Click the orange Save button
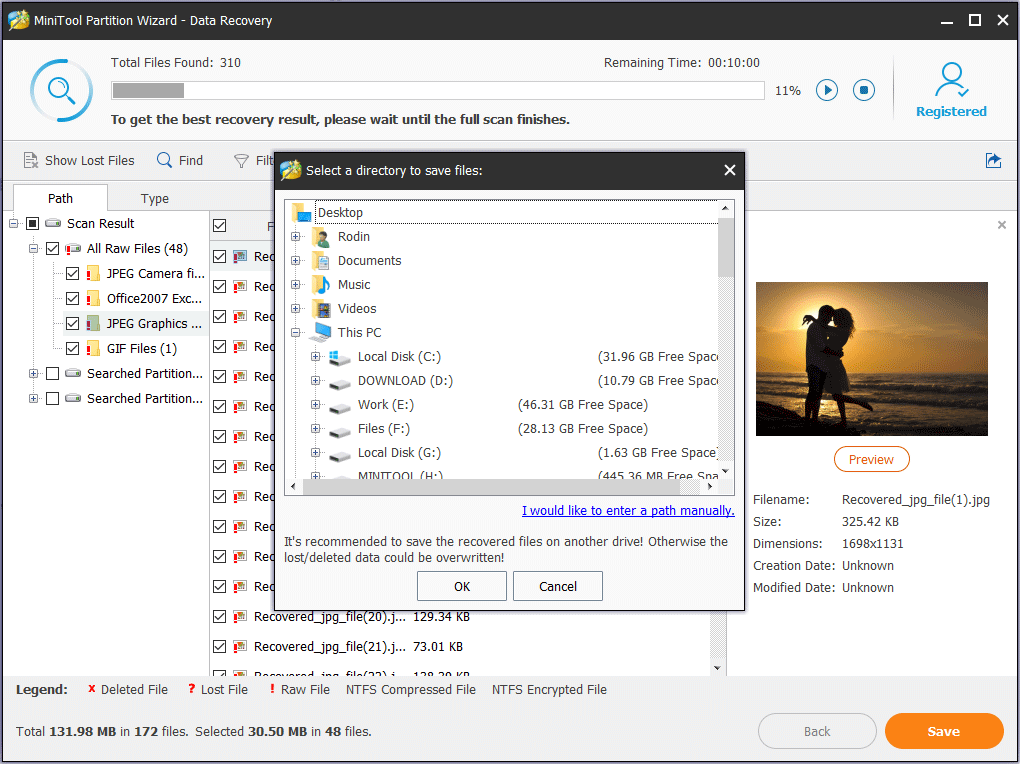This screenshot has width=1020, height=764. [x=944, y=731]
